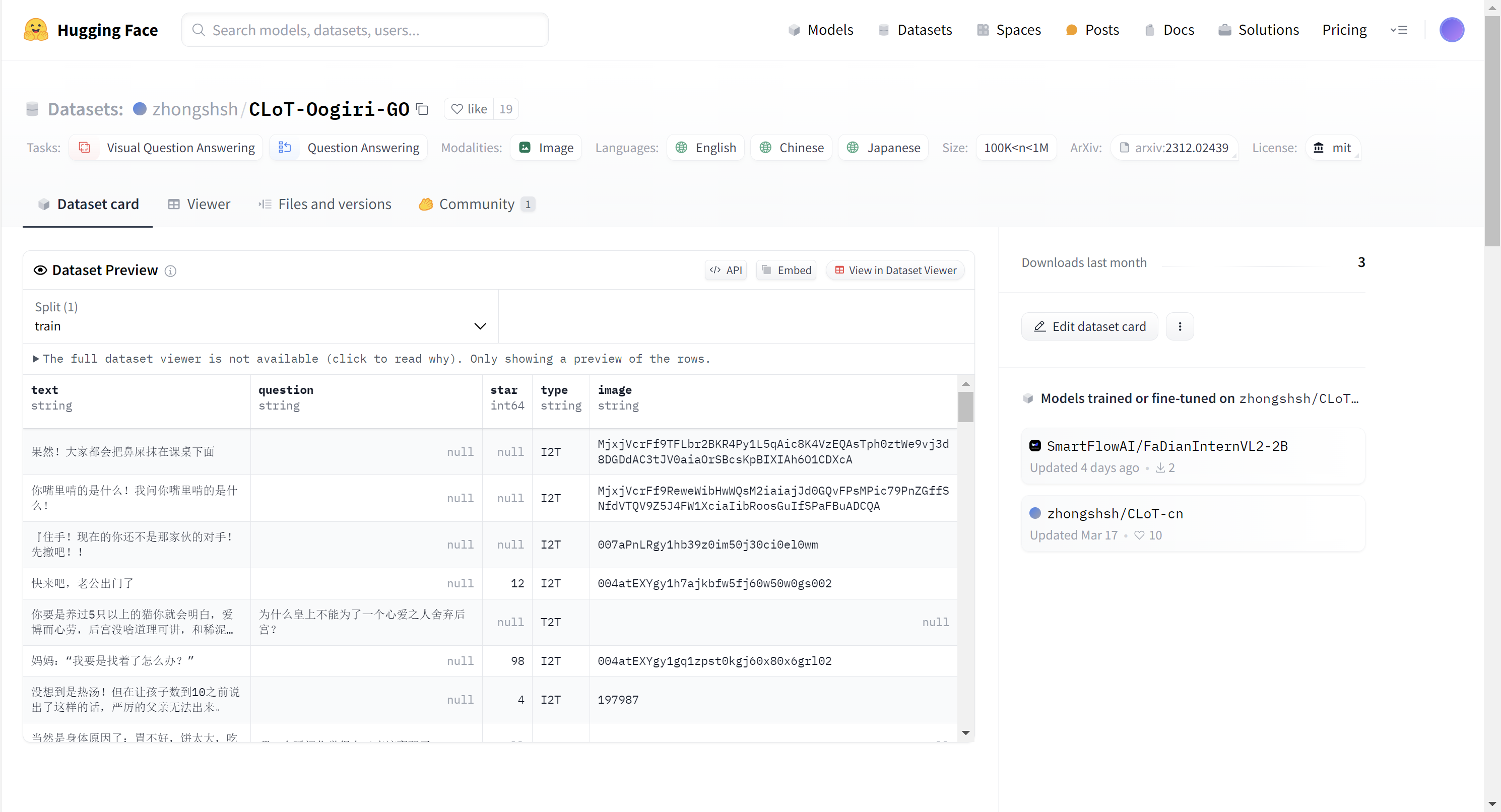Click the Datasets stack icon beside title
This screenshot has width=1501, height=812.
[x=32, y=109]
